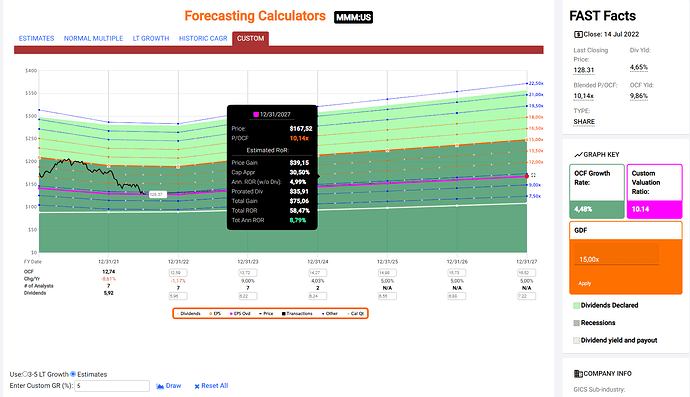
Task: Edit the 12/31/27 dividend estimate field
Action: pyautogui.click(x=527, y=296)
